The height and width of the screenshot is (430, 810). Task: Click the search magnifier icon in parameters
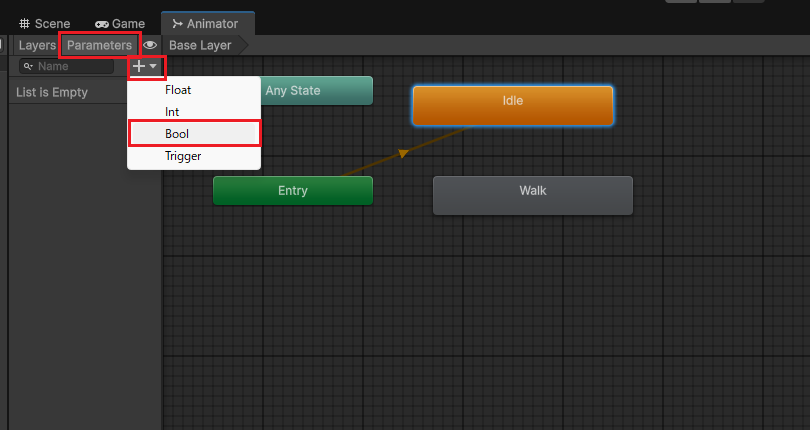[x=28, y=67]
